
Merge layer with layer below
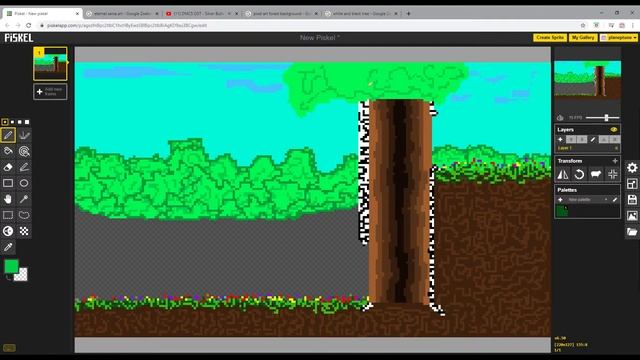click(604, 140)
